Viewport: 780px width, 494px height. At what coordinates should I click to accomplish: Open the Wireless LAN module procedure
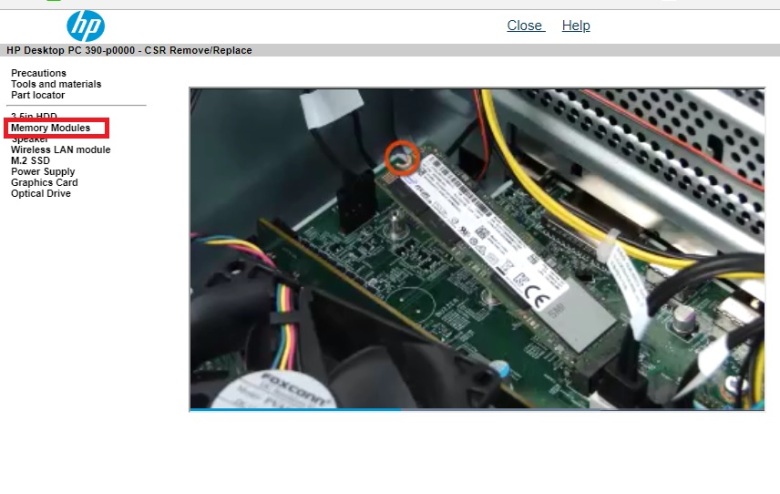coord(60,150)
